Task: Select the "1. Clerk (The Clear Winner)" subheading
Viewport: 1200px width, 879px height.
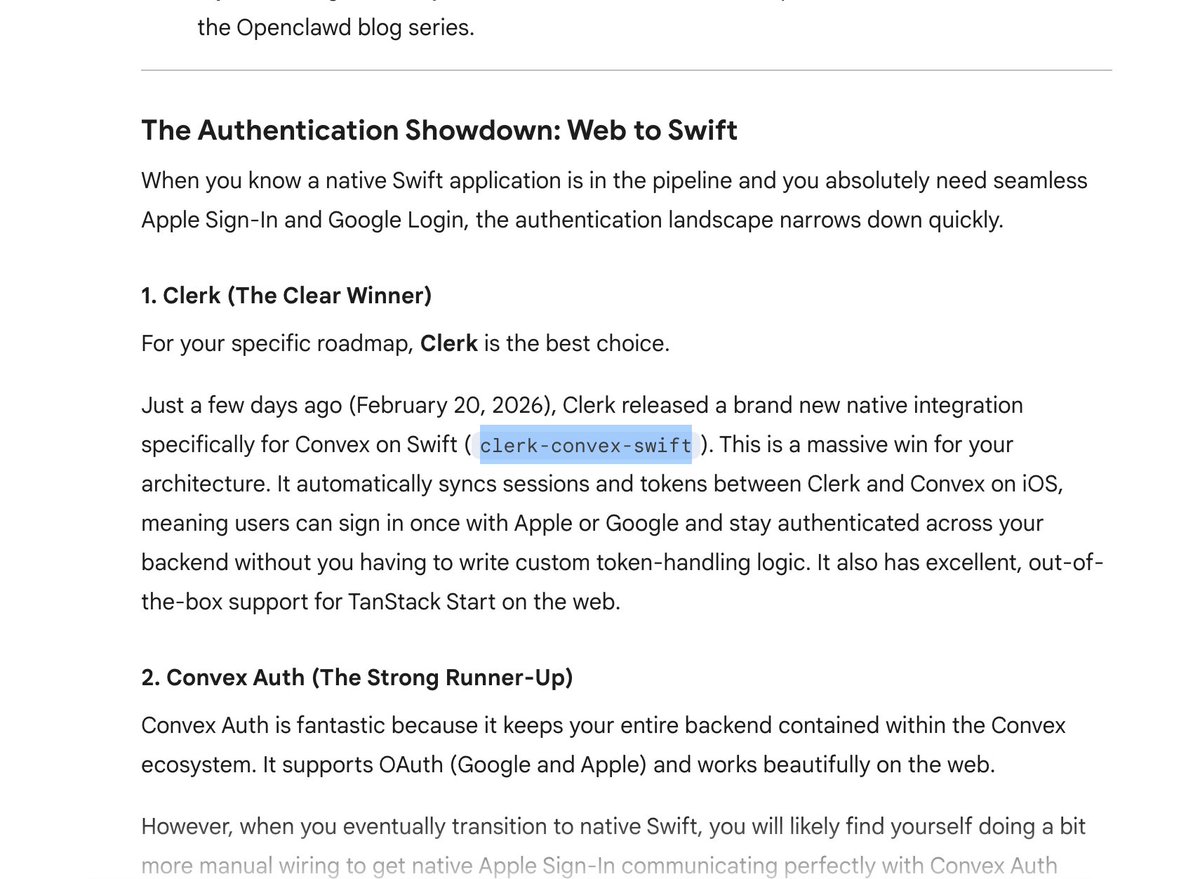Action: tap(286, 295)
